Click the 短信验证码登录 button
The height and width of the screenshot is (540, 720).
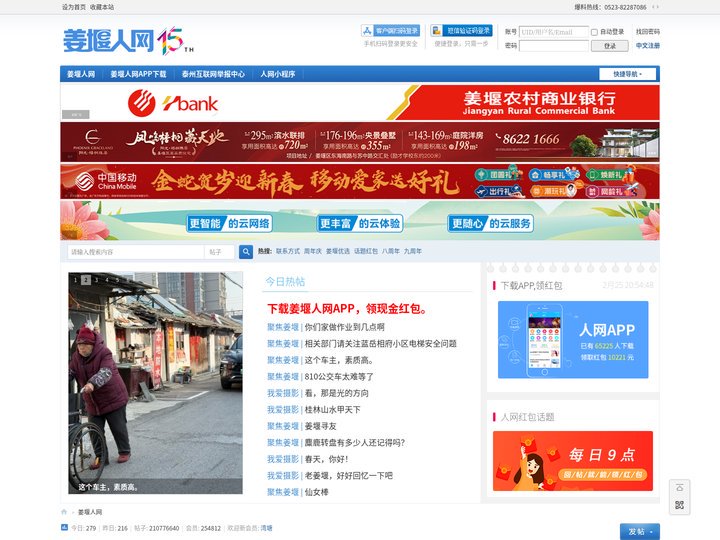(x=461, y=31)
